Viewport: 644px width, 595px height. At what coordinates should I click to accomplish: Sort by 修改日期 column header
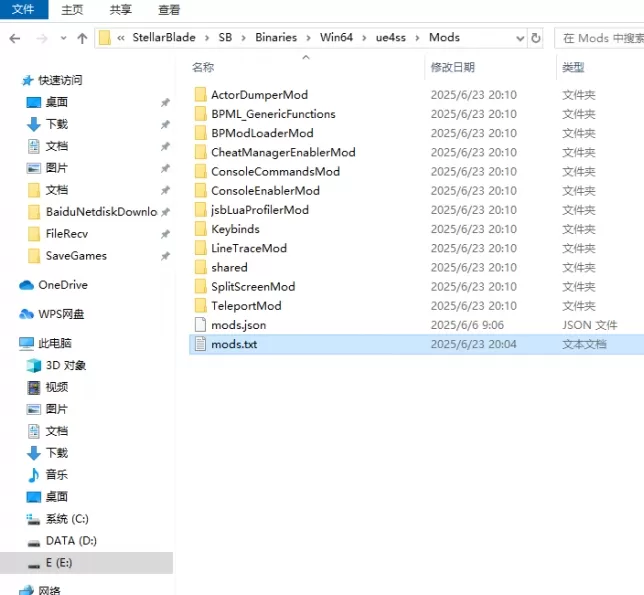point(453,67)
